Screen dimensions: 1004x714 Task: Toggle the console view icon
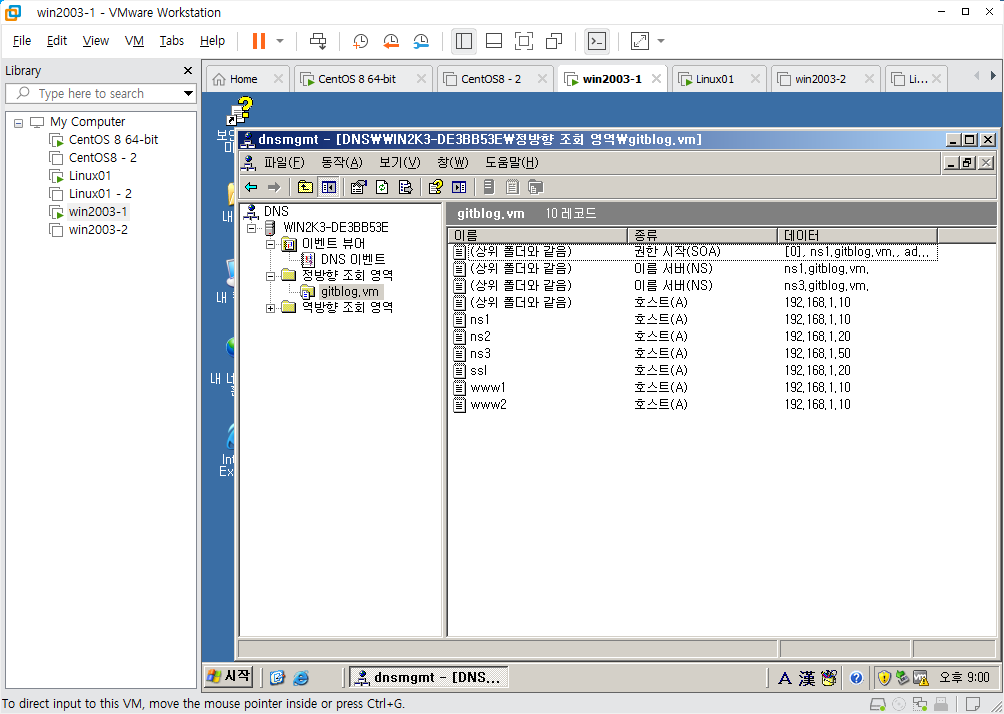click(x=597, y=41)
